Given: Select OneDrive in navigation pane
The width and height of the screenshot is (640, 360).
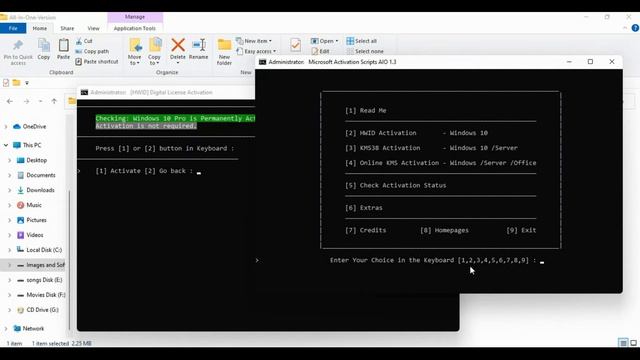Looking at the screenshot, I should pyautogui.click(x=34, y=127).
